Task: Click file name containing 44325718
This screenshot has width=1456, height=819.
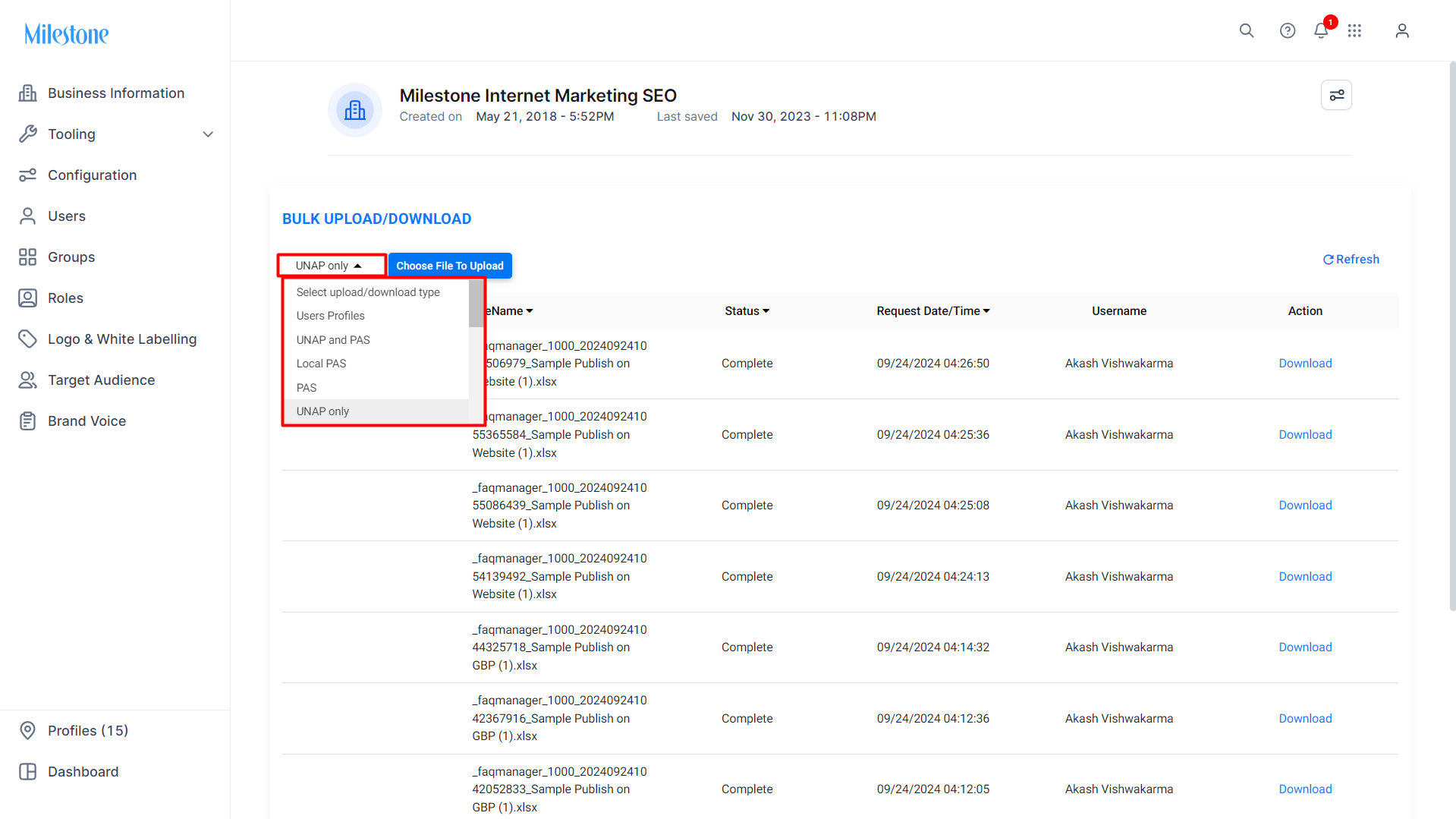Action: click(x=559, y=647)
